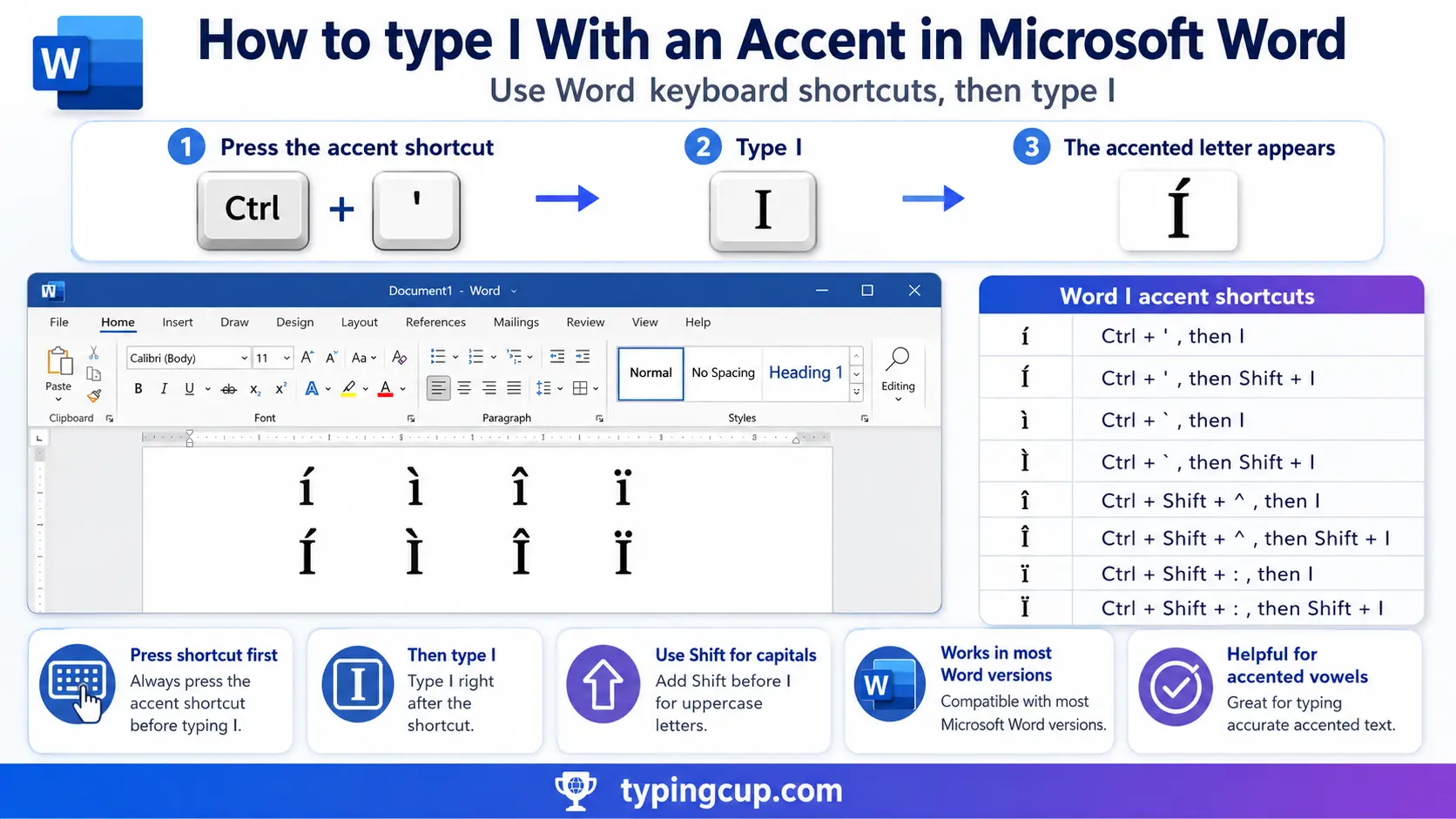Click the text effects blue A icon

311,389
